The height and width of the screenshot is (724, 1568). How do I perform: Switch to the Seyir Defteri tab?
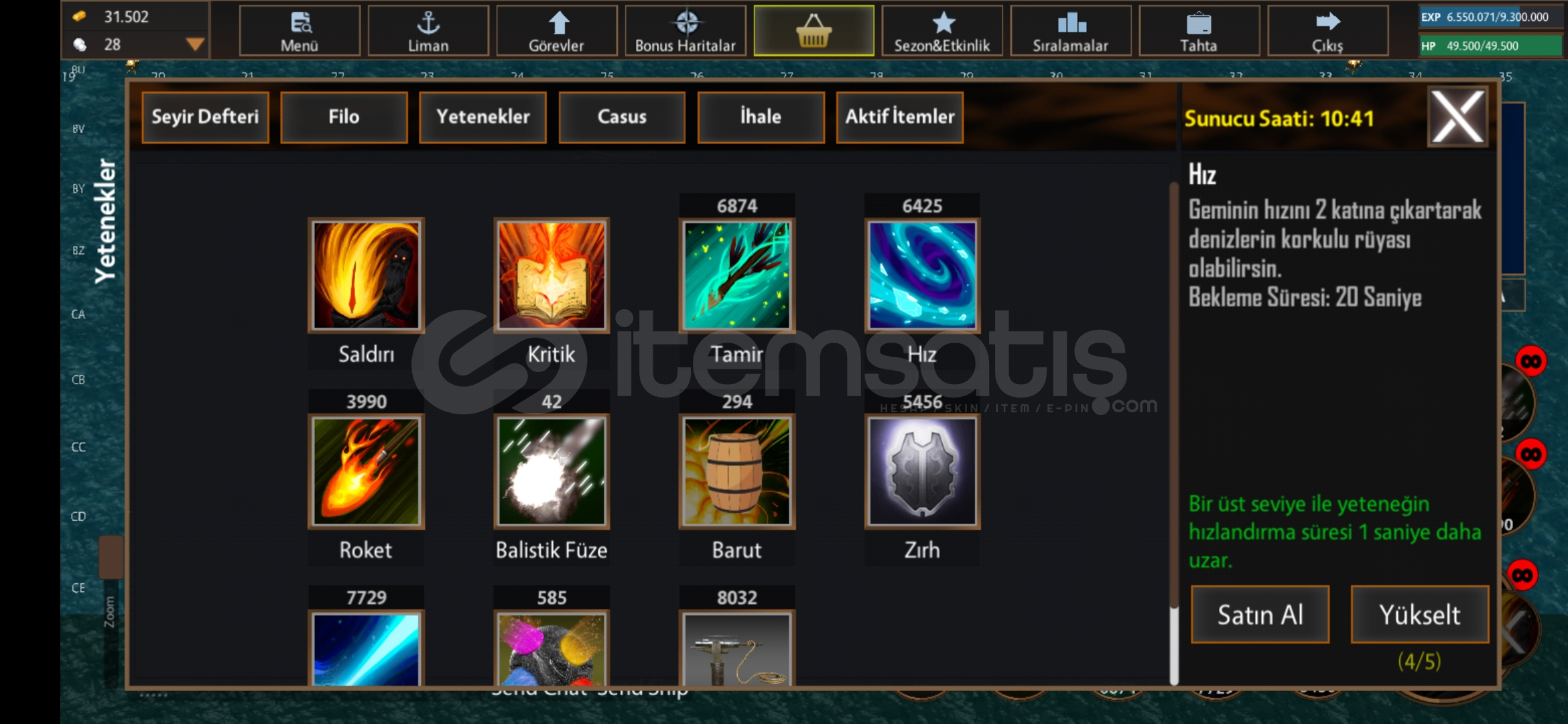[x=205, y=117]
